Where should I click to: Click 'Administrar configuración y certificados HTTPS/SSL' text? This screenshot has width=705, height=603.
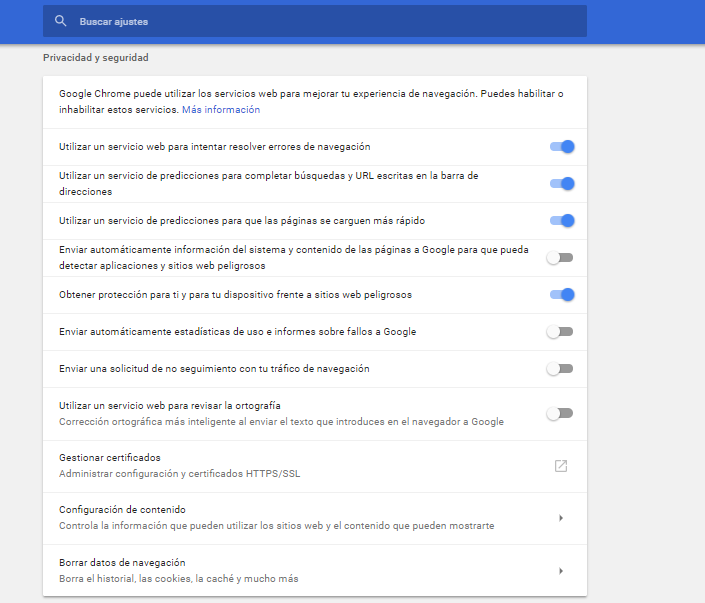(179, 474)
